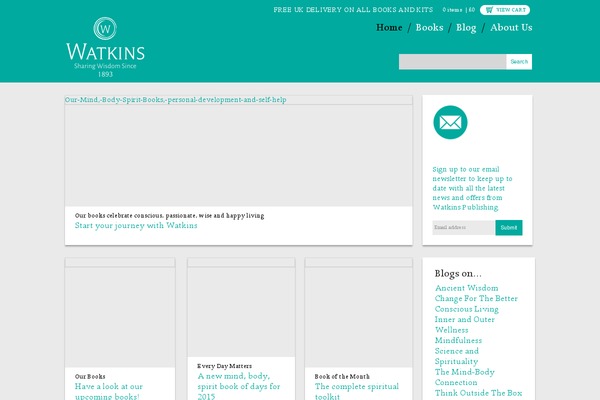Open the Mind, Body, Spirit Books banner link
Screen dimensions: 600x400
(x=176, y=100)
